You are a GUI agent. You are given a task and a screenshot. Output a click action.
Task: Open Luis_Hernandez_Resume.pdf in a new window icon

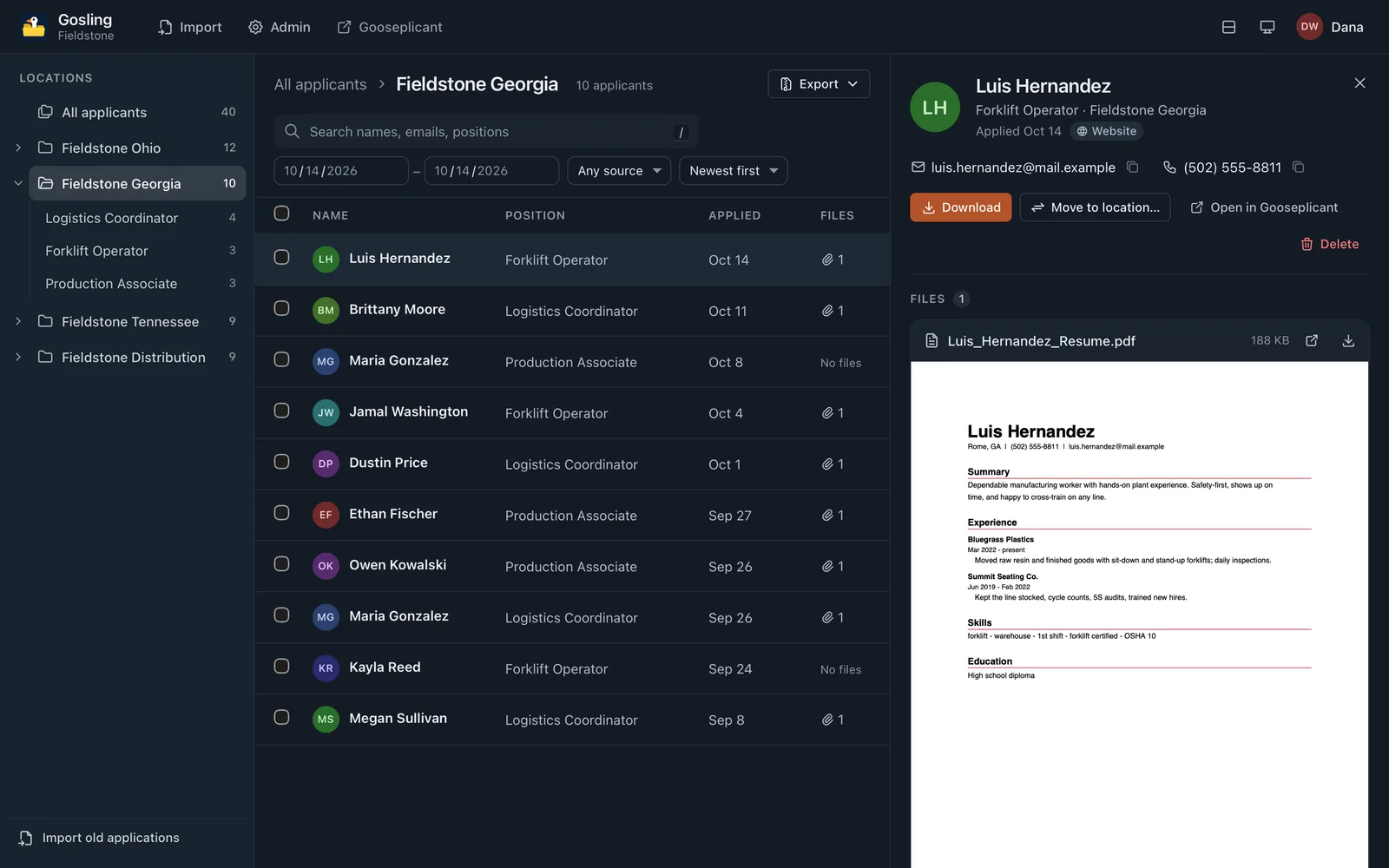click(1312, 340)
